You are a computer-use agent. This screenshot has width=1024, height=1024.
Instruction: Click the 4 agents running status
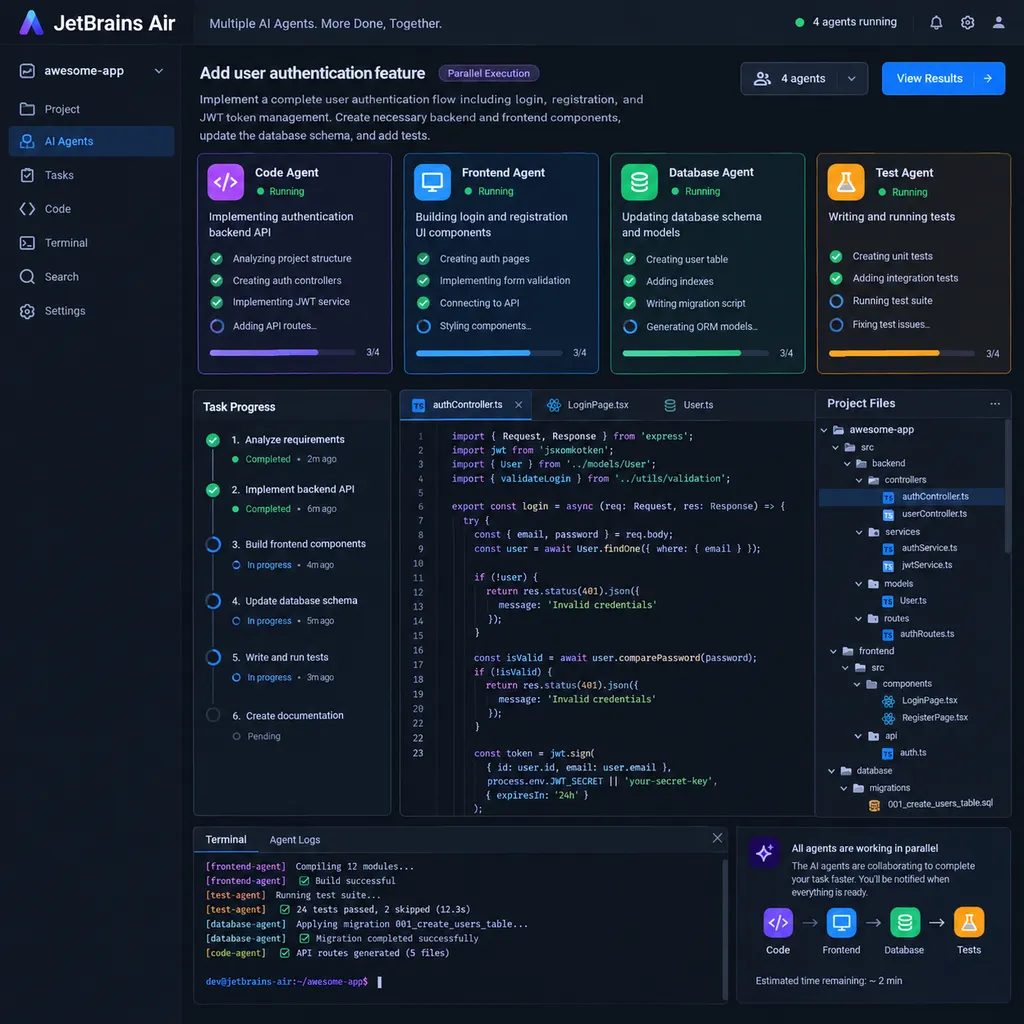click(846, 22)
